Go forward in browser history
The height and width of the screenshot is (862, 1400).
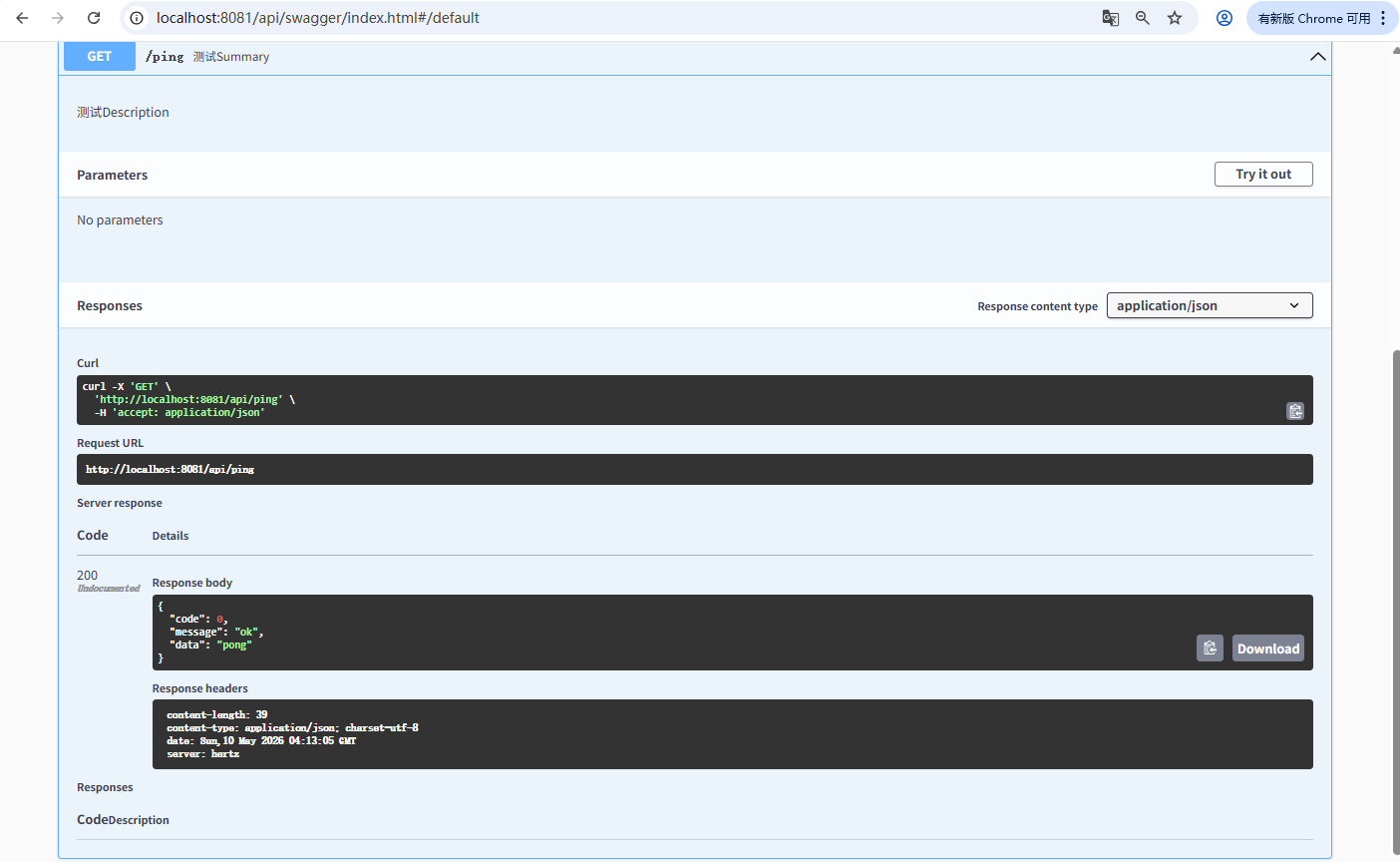pyautogui.click(x=58, y=18)
